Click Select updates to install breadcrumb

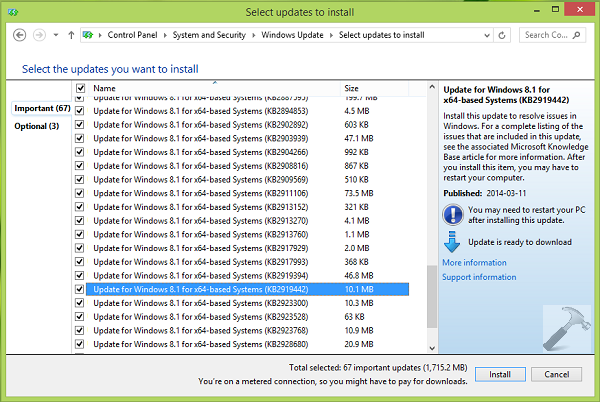(x=382, y=35)
